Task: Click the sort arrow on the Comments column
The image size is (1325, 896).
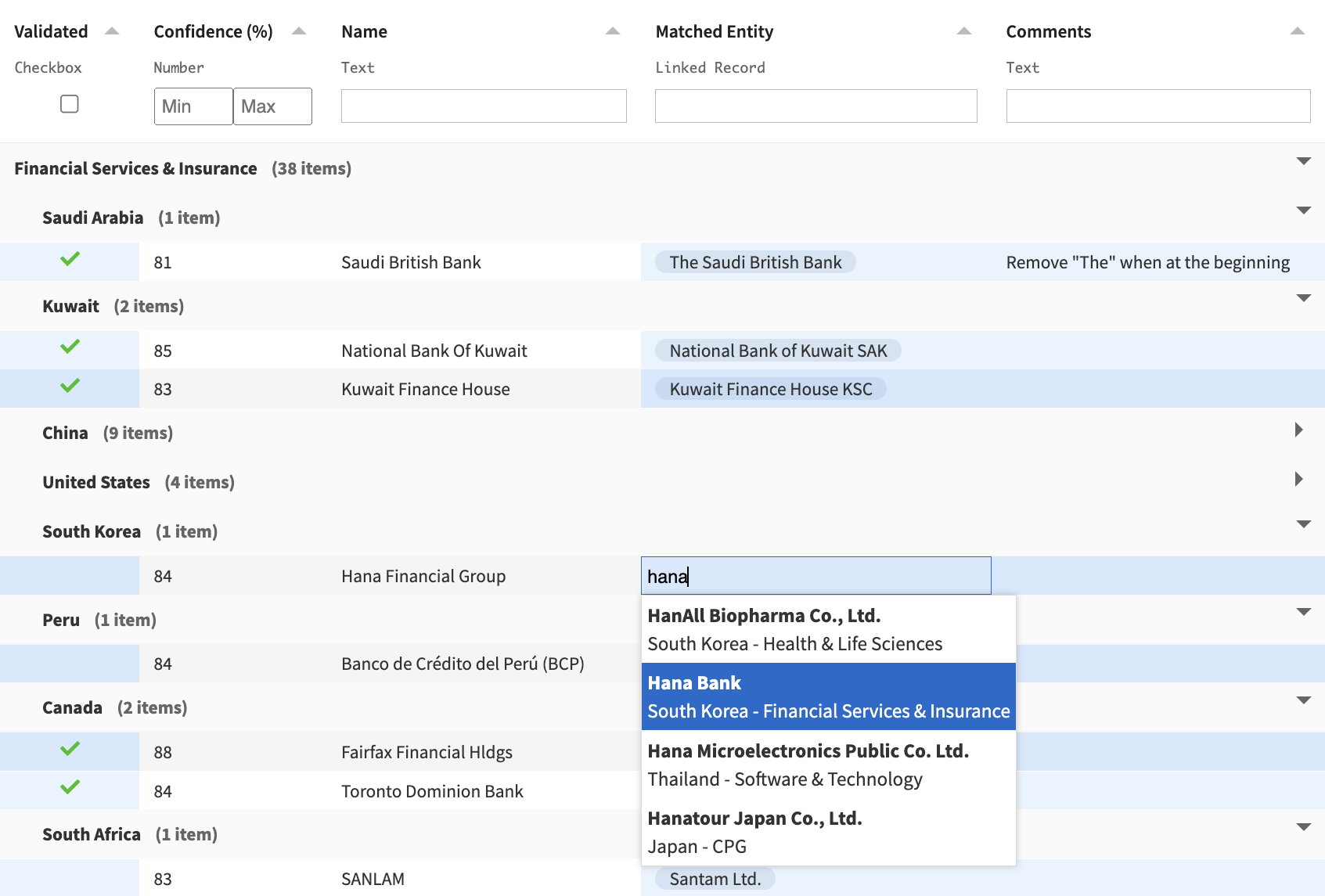Action: tap(1298, 30)
